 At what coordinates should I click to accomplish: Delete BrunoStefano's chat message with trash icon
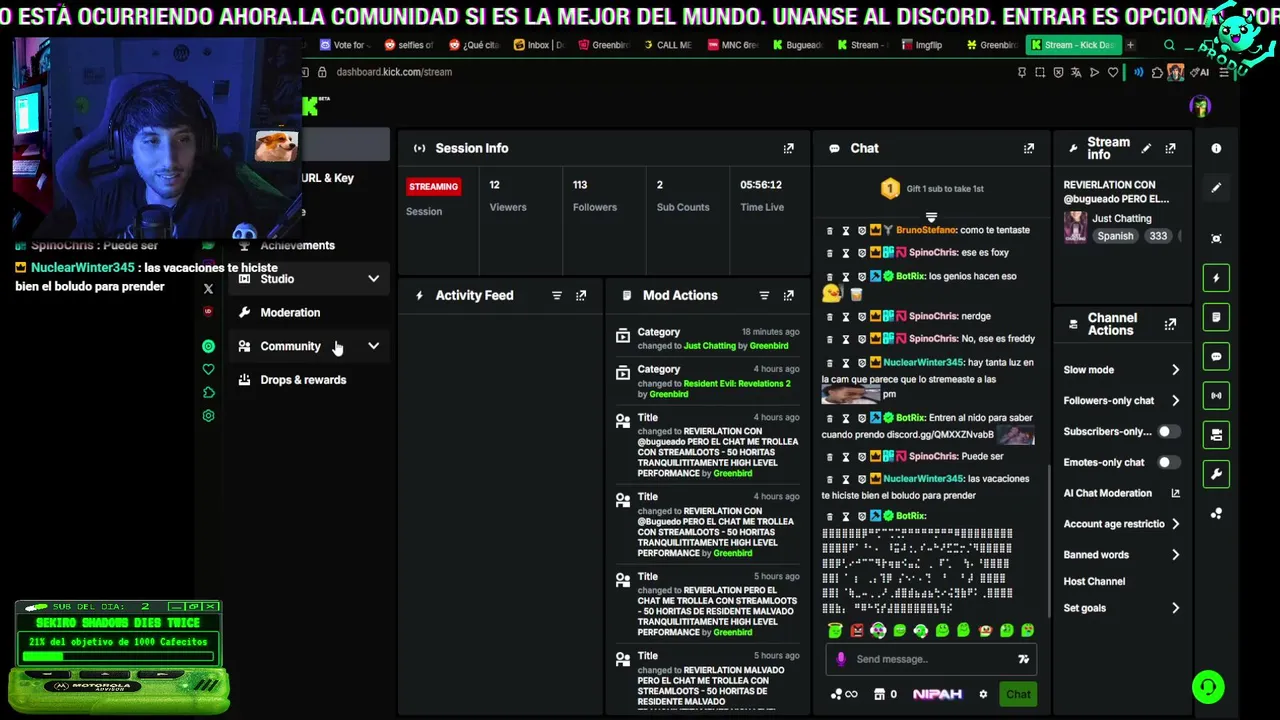tap(829, 230)
